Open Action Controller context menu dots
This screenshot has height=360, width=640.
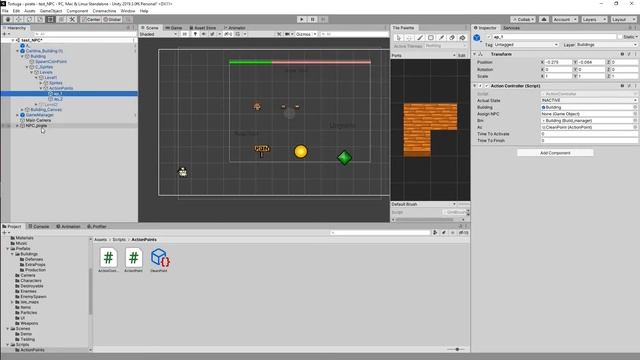tap(635, 86)
